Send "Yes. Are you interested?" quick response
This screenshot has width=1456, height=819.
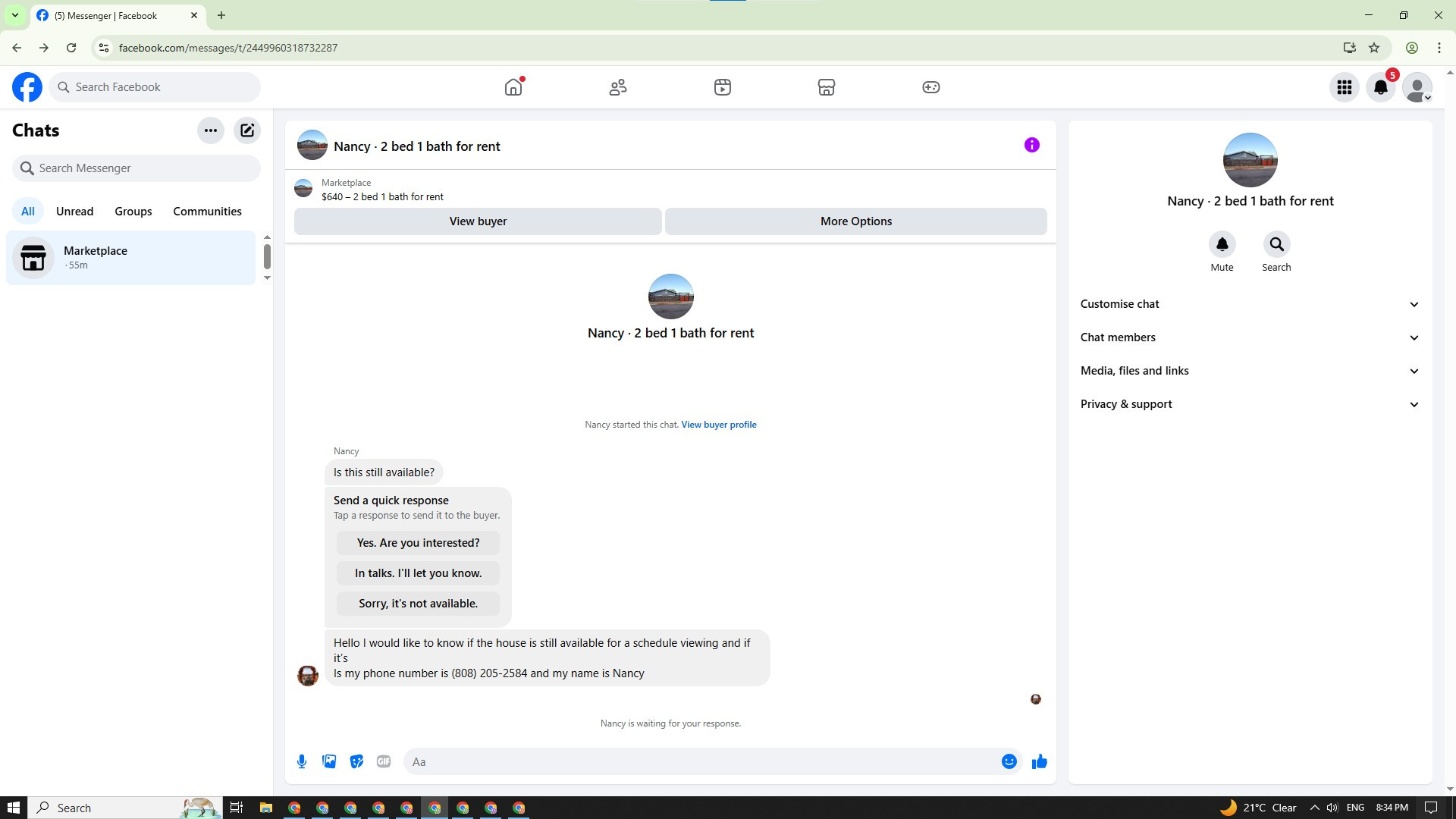[418, 543]
